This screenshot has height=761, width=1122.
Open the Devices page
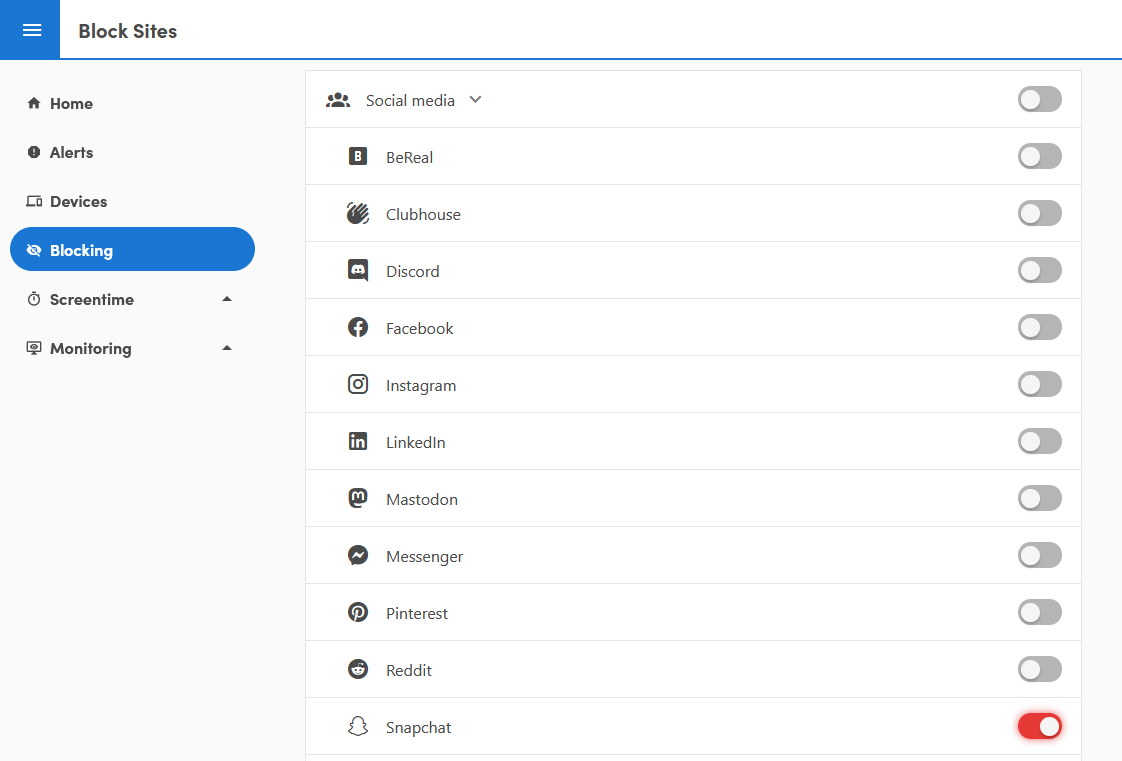tap(132, 201)
